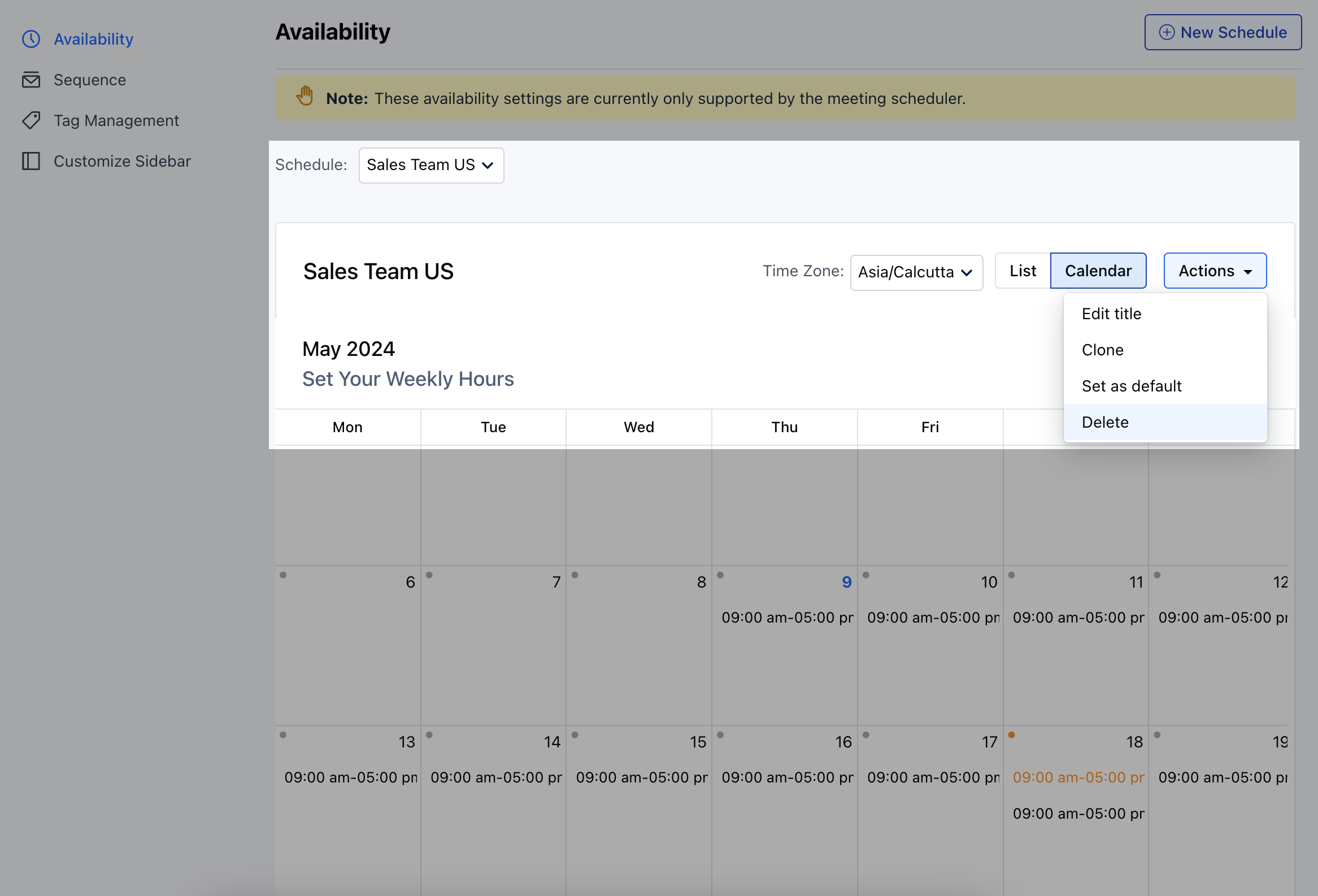Click the Customize Sidebar panel icon

31,161
